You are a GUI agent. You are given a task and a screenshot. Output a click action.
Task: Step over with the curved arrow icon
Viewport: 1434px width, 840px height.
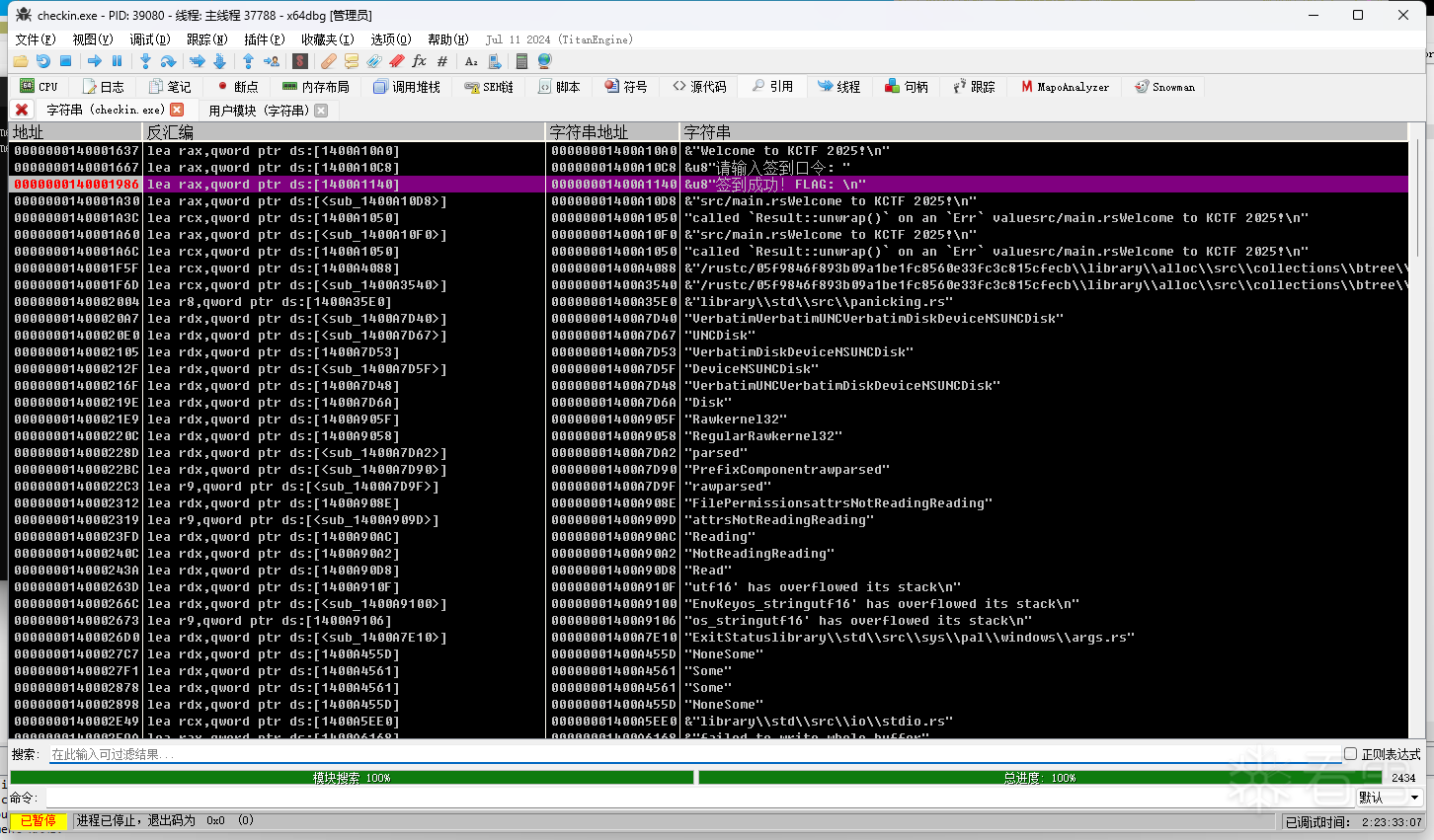click(168, 61)
